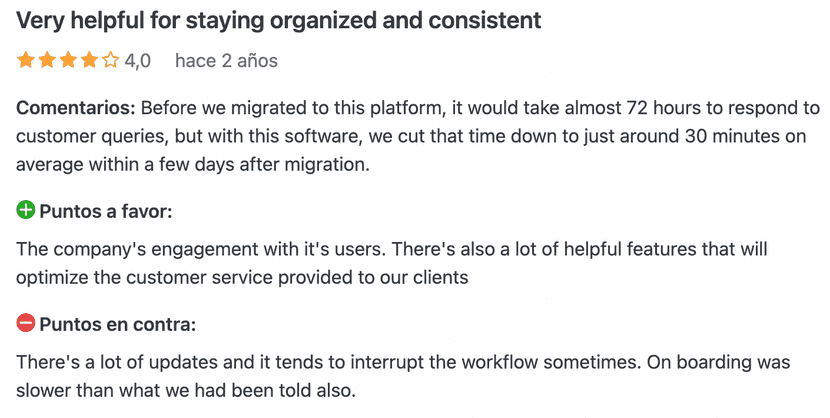Click the first filled orange star
830x418 pixels.
coord(25,61)
